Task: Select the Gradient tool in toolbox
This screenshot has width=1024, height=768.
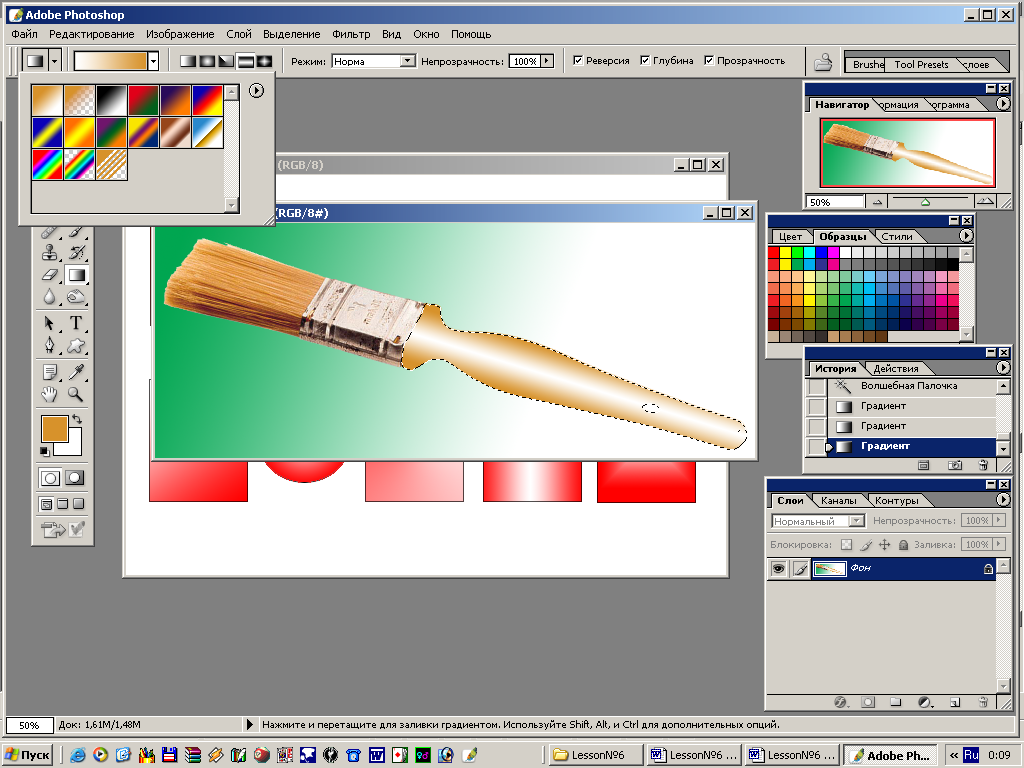Action: [x=76, y=275]
